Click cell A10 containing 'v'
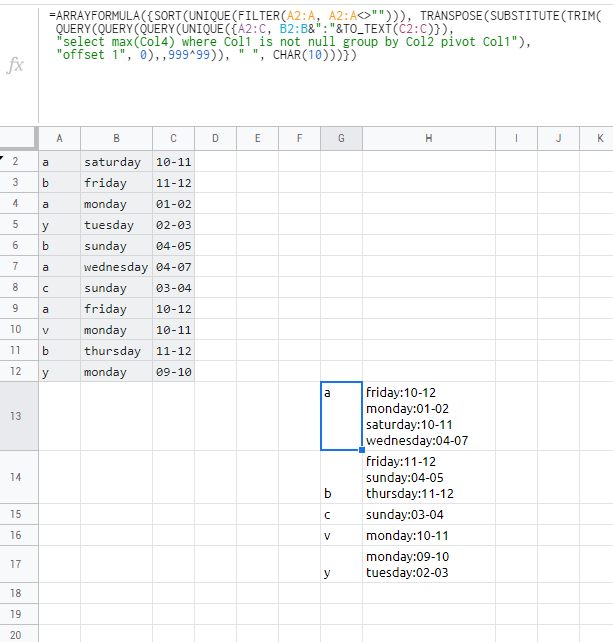The height and width of the screenshot is (642, 613). 60,330
